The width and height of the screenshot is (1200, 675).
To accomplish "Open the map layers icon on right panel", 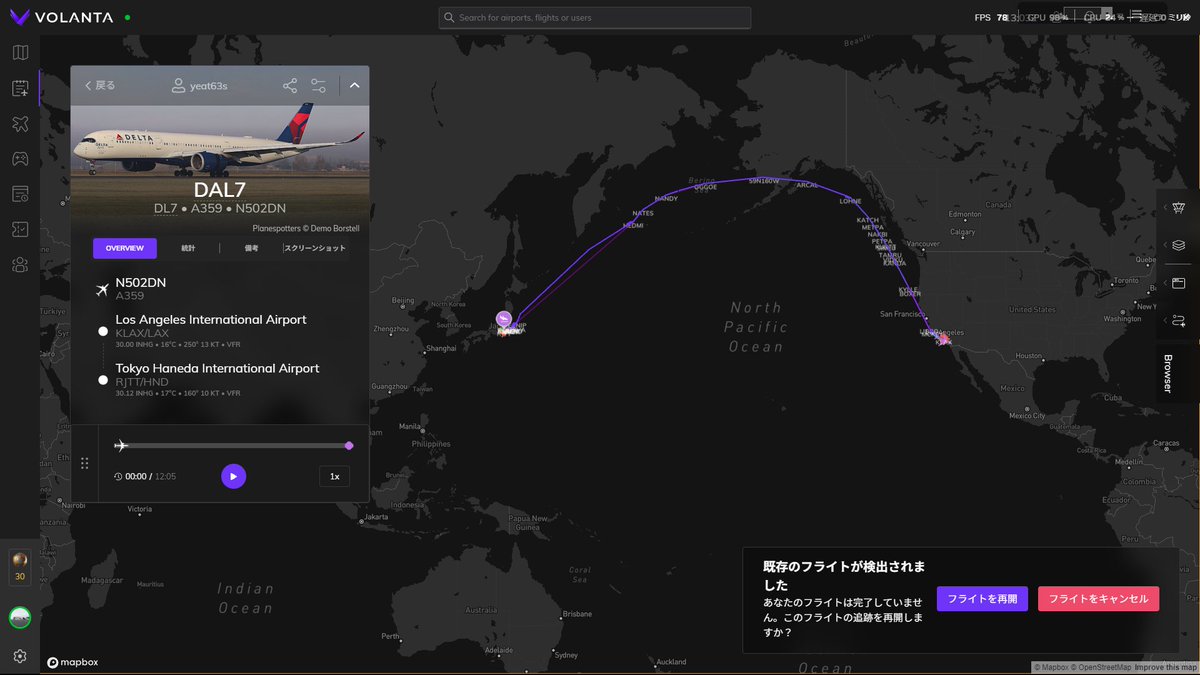I will [1179, 245].
